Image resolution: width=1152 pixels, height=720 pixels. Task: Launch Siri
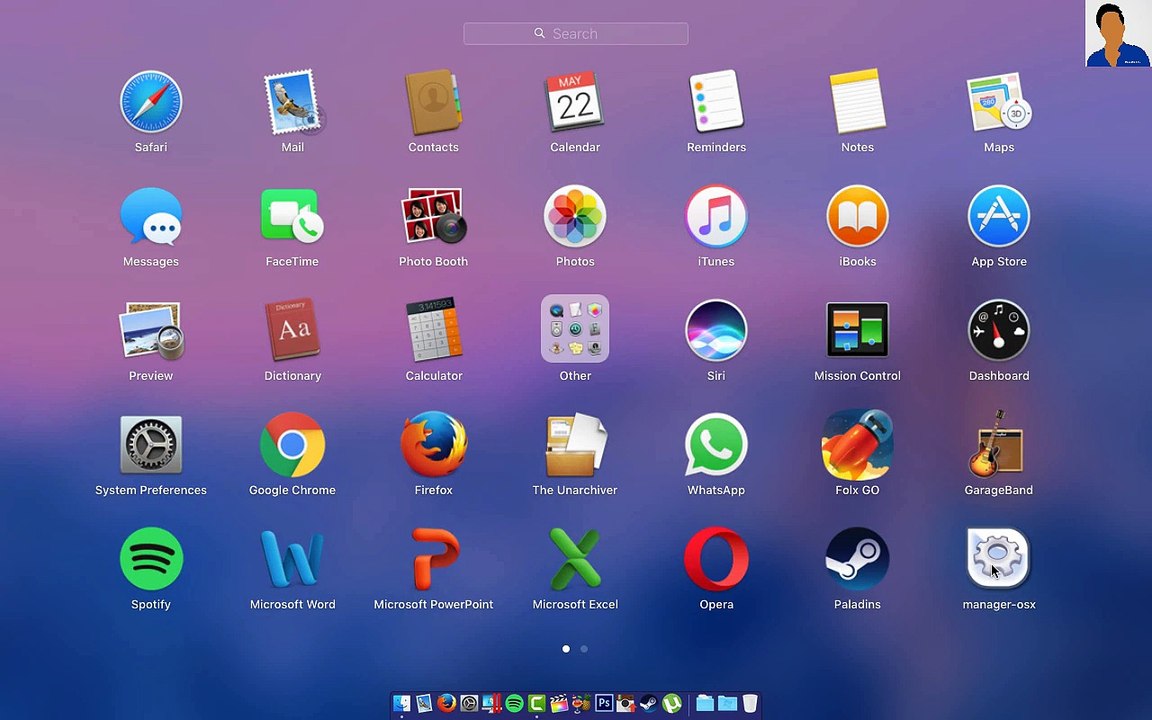tap(716, 331)
